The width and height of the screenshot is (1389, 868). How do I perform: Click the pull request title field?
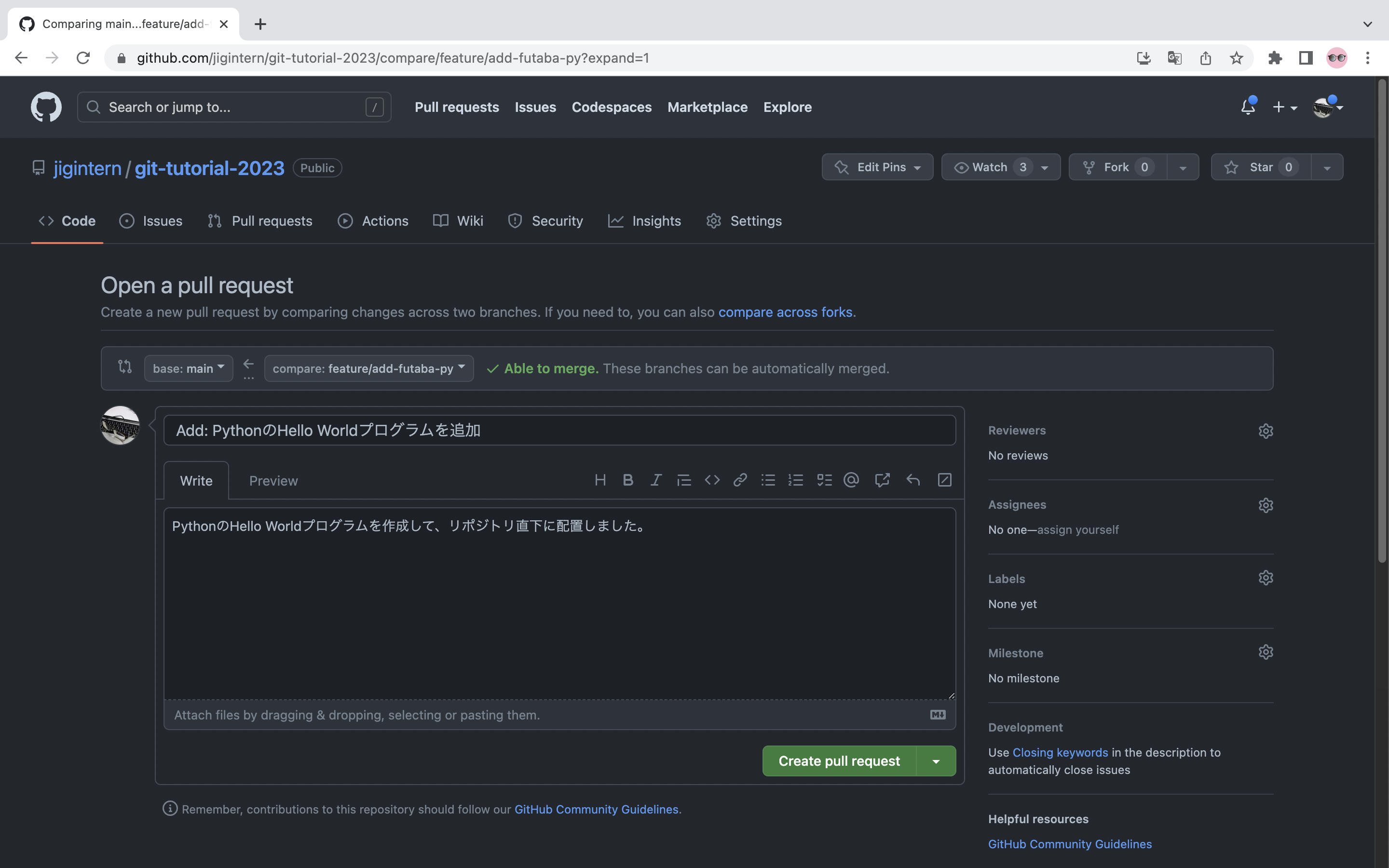tap(559, 431)
